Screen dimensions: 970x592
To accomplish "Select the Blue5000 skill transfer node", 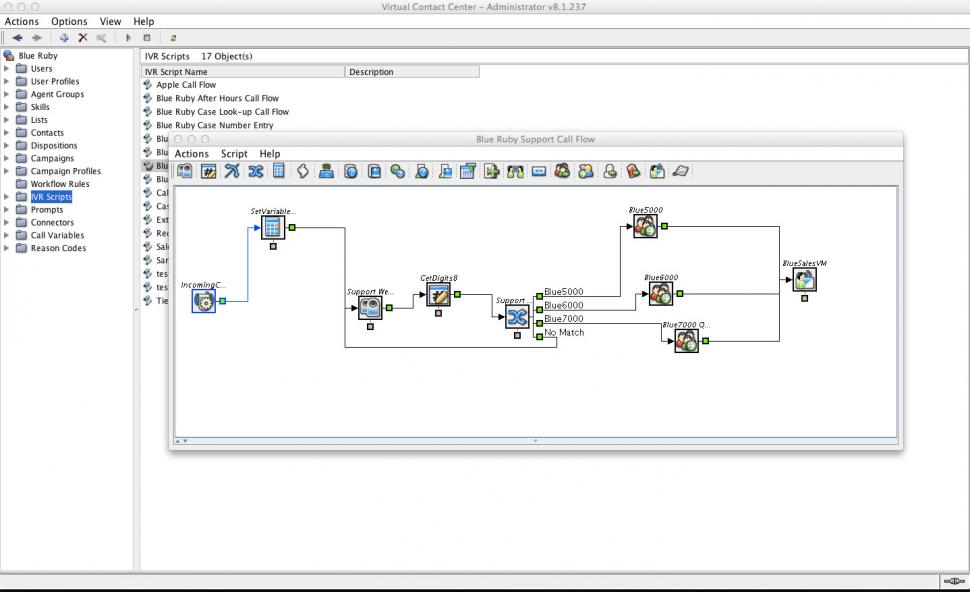I will coord(645,226).
